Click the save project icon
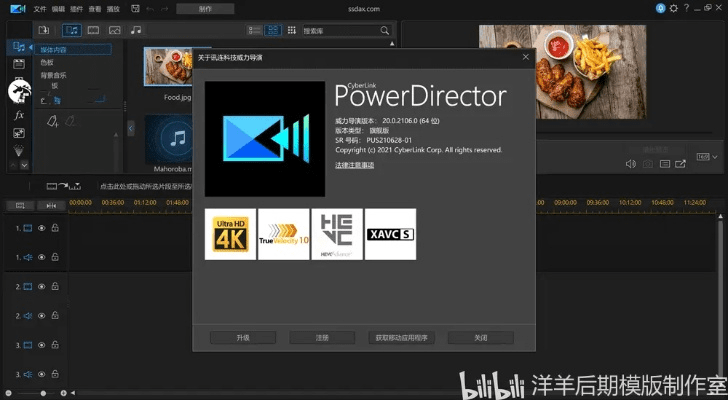This screenshot has height=400, width=728. coord(135,8)
